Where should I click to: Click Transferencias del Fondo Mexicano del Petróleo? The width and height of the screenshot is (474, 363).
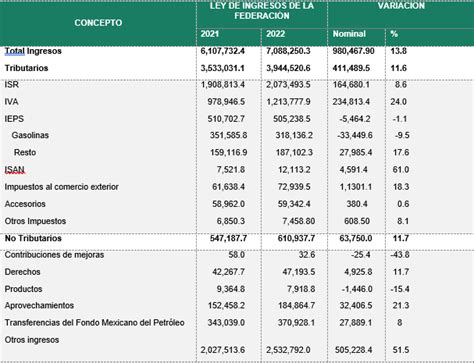coord(94,323)
